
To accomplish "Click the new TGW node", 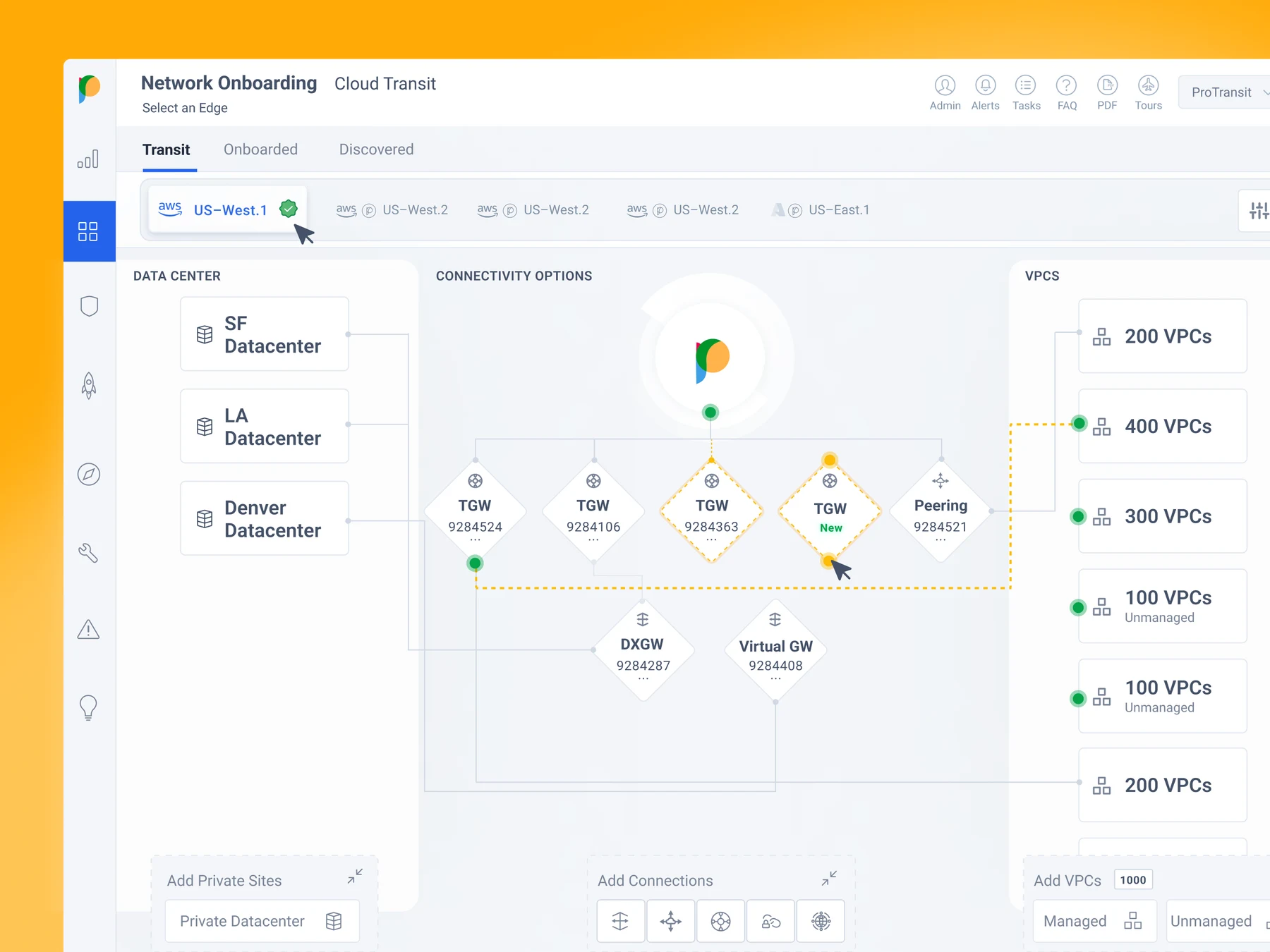I will (830, 511).
